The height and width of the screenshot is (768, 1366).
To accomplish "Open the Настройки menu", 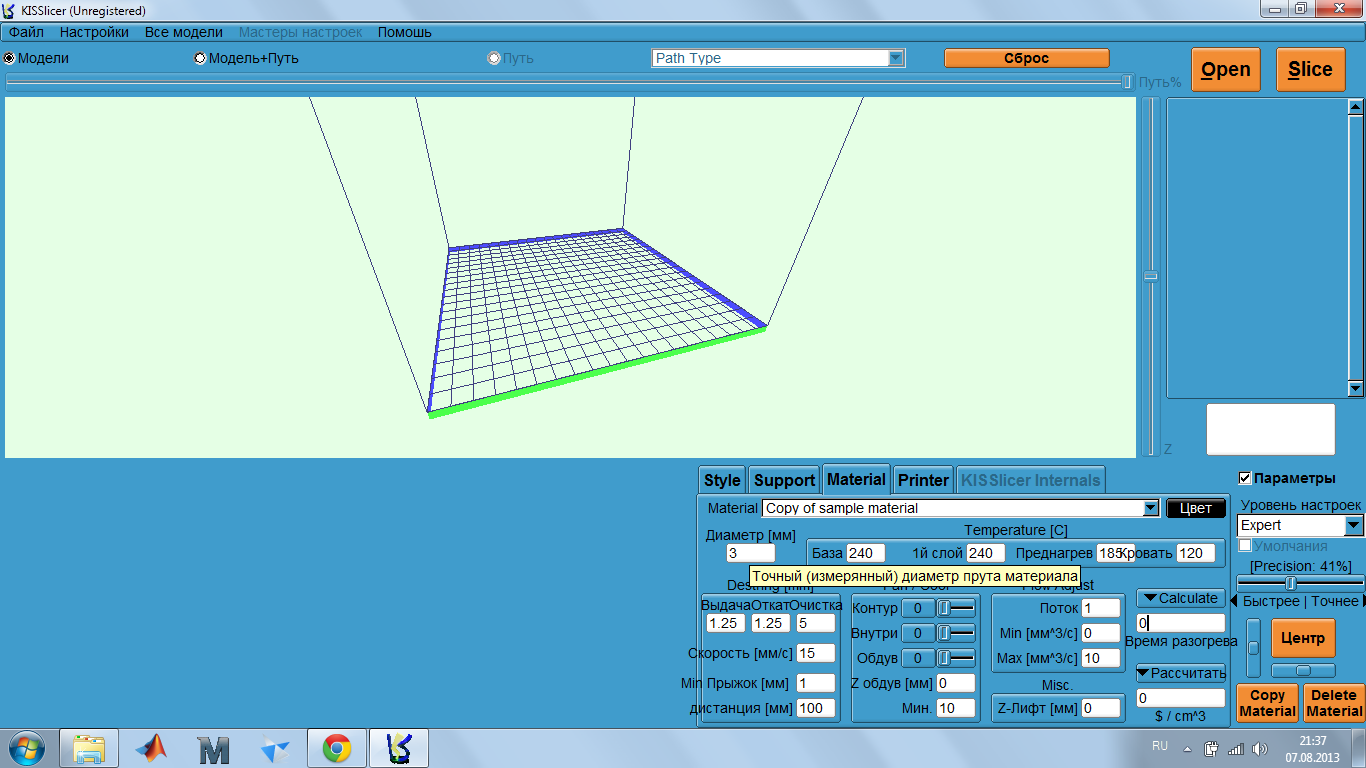I will click(x=94, y=32).
